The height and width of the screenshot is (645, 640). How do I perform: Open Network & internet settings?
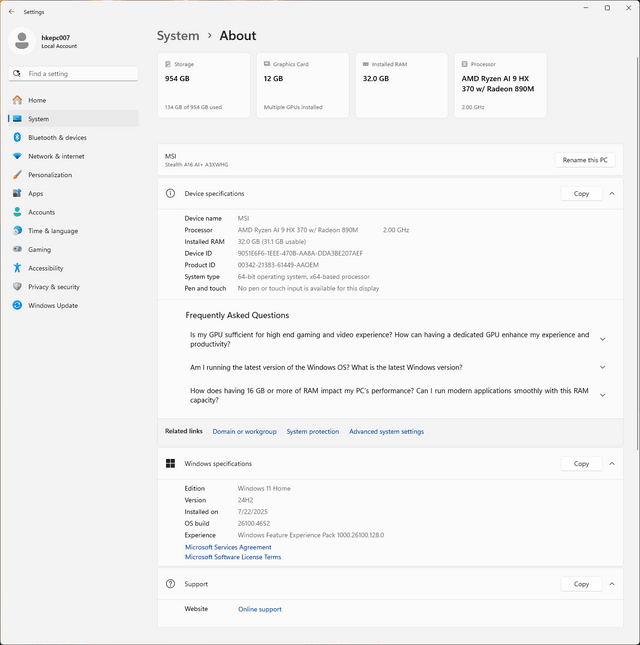click(74, 156)
